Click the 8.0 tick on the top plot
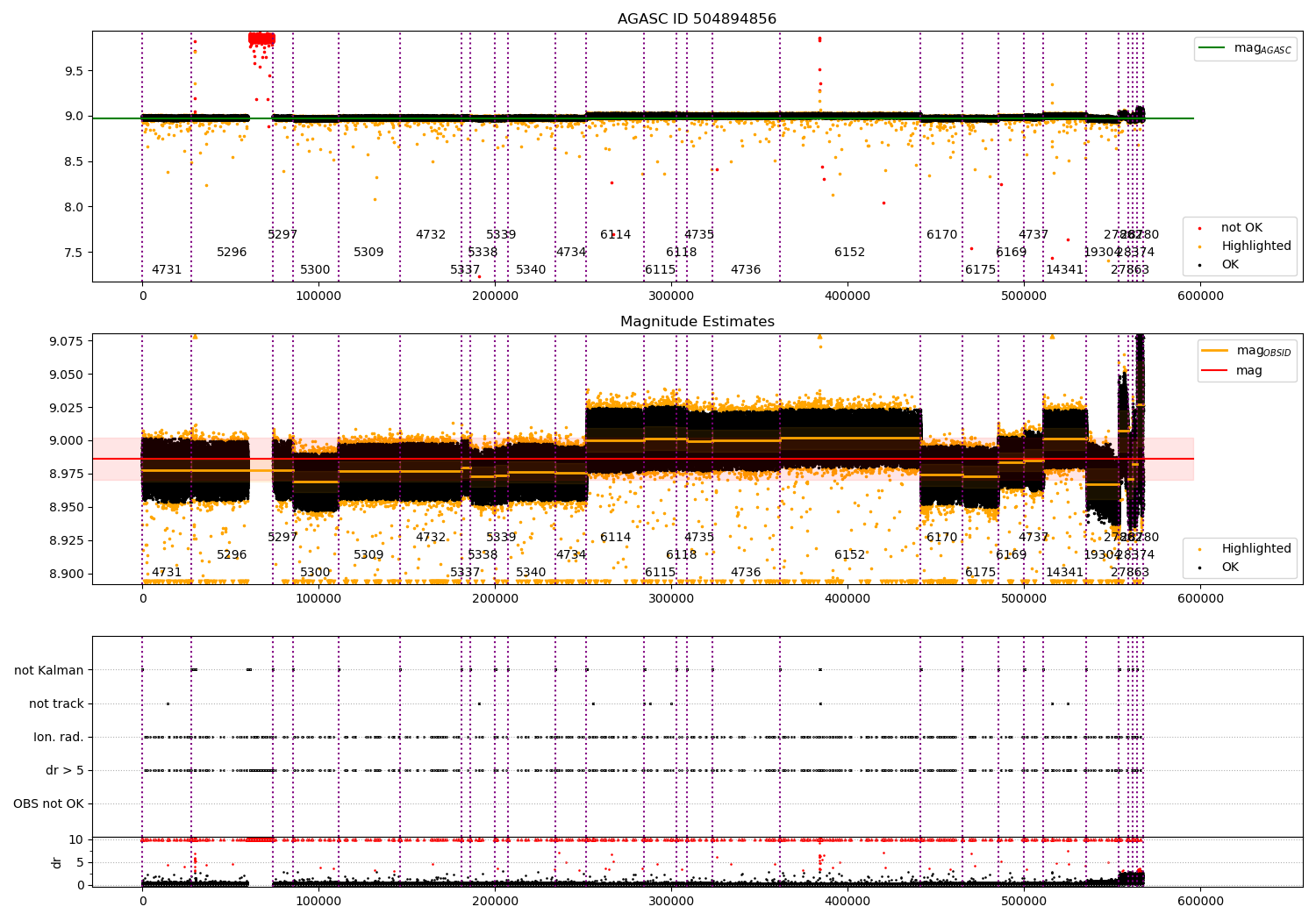This screenshot has width=1316, height=921. click(x=74, y=207)
